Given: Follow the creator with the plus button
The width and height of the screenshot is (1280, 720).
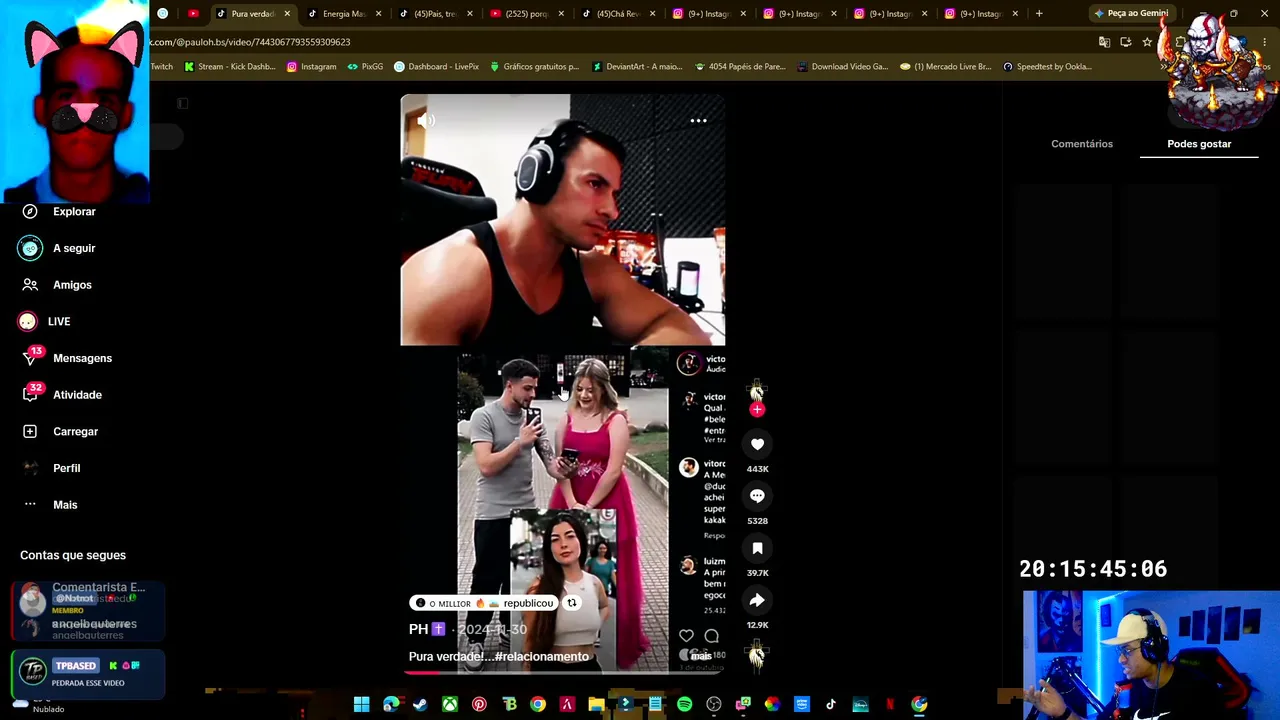Looking at the screenshot, I should pyautogui.click(x=757, y=410).
